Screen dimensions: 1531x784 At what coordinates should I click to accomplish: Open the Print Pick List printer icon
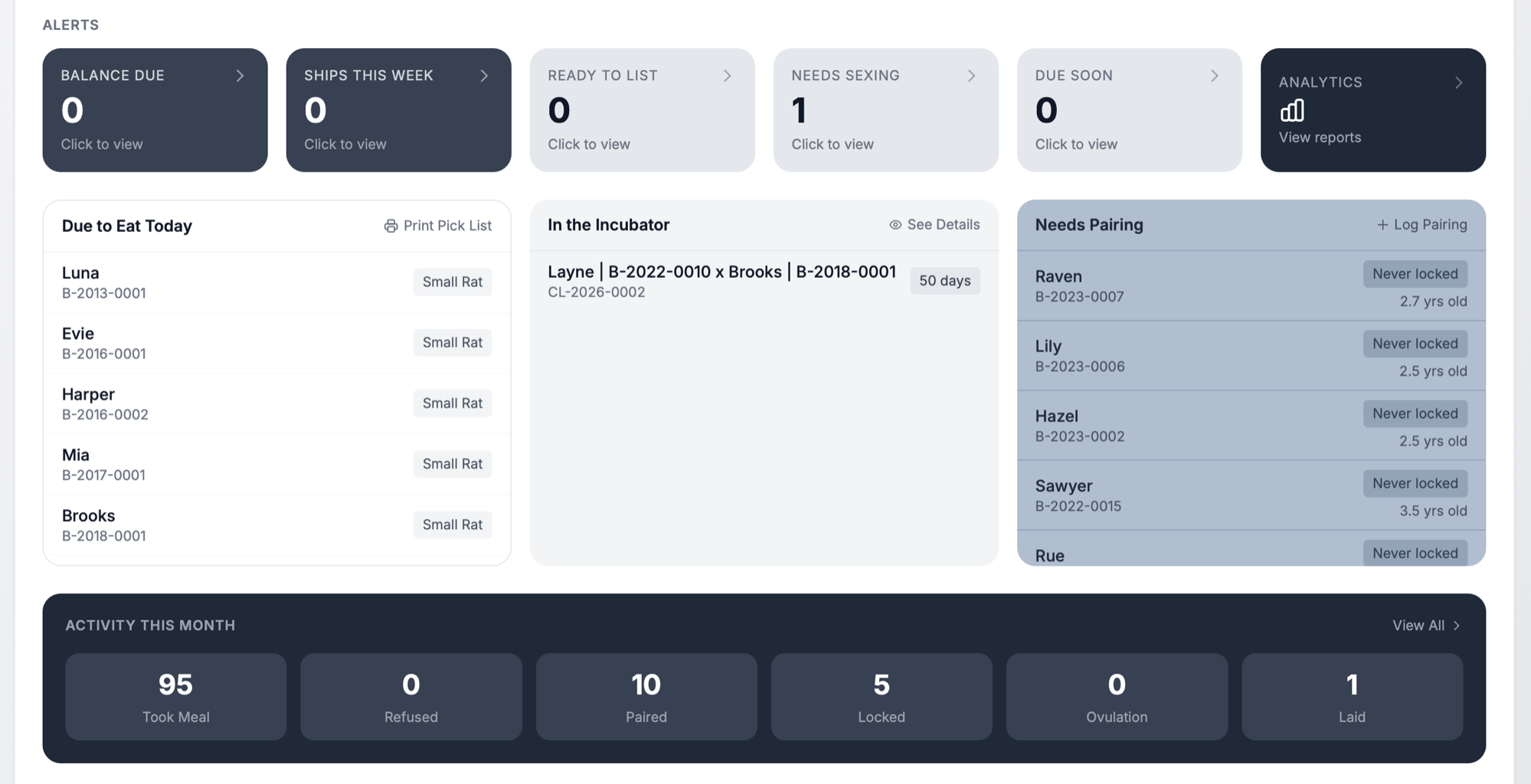390,225
